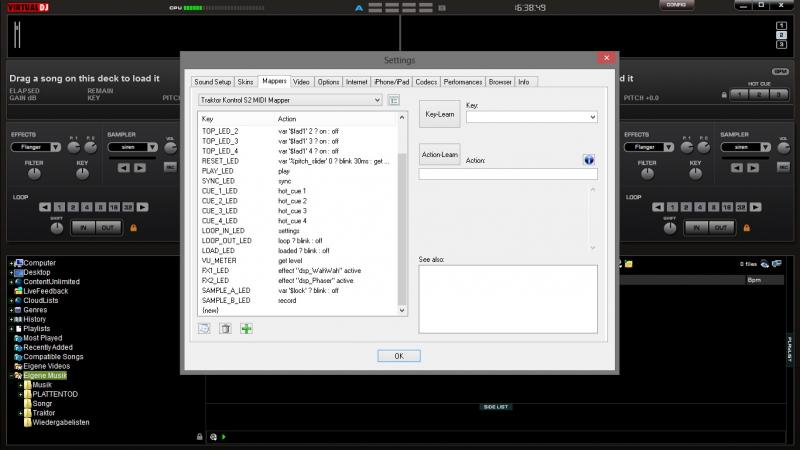Toggle right deck hot cue 2

(x=759, y=94)
